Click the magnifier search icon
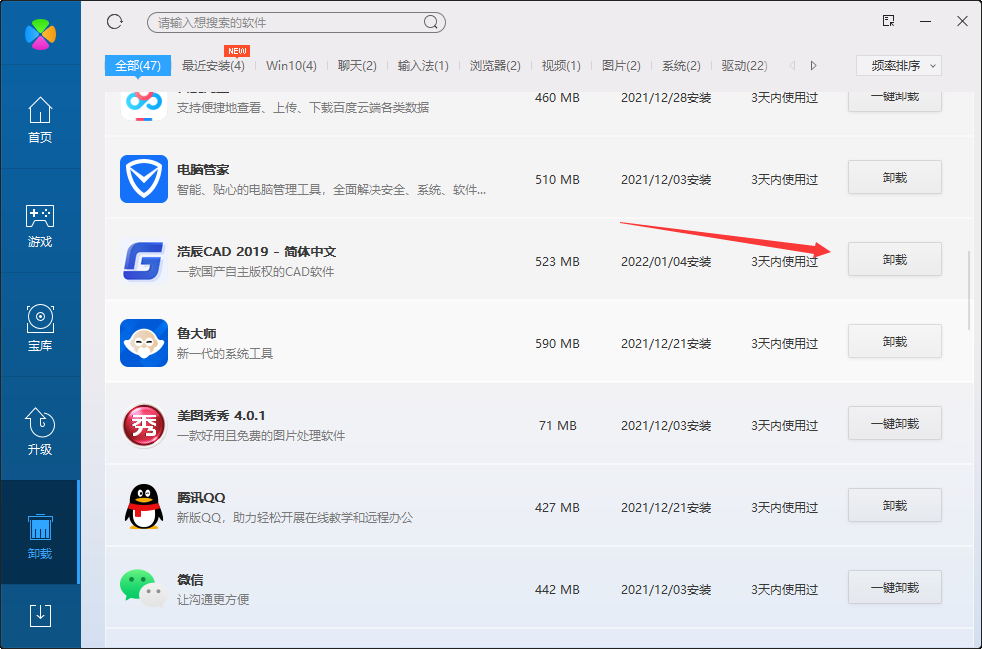982x649 pixels. tap(431, 23)
